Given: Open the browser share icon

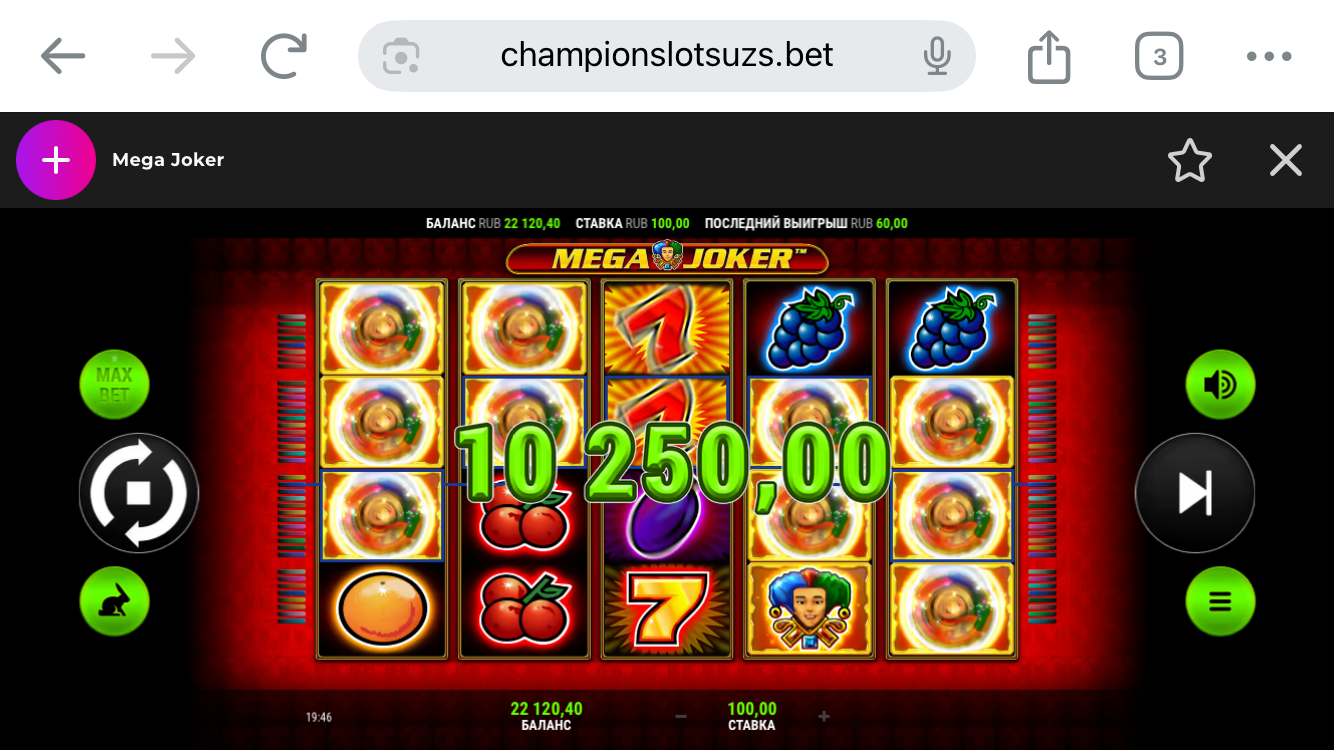Looking at the screenshot, I should pyautogui.click(x=1049, y=56).
